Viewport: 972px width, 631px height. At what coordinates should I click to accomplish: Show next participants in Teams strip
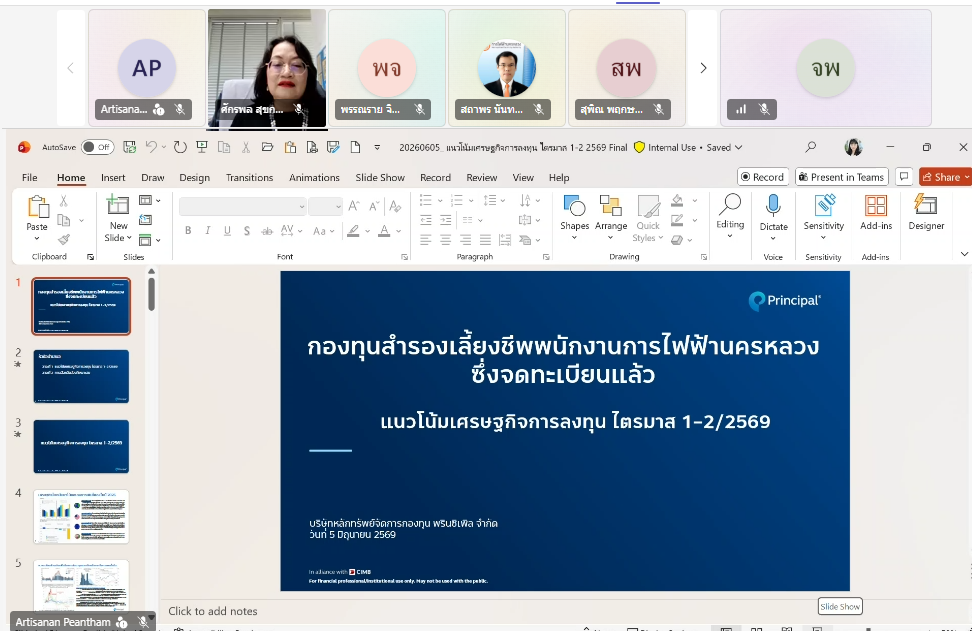[703, 68]
